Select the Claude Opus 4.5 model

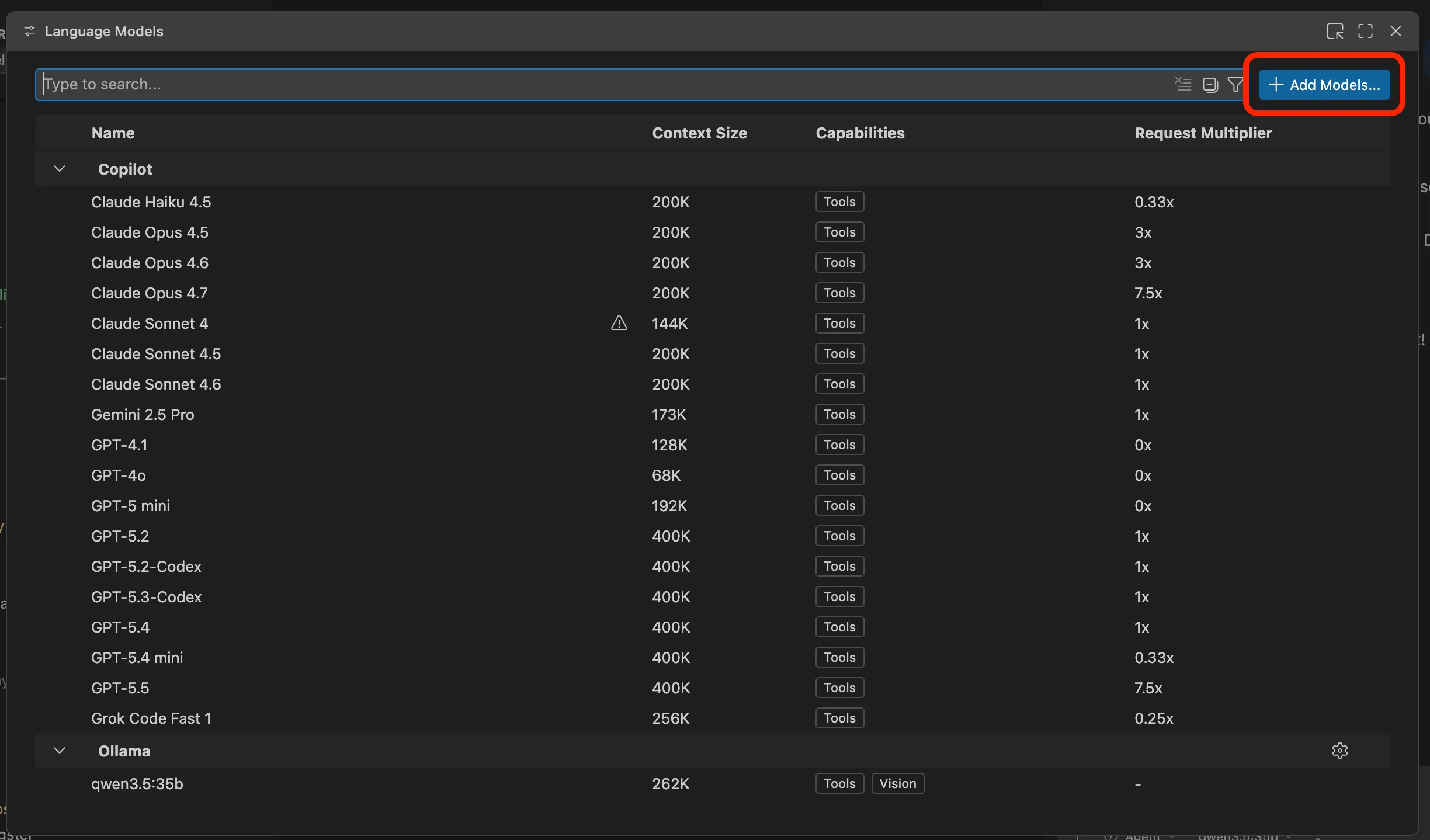(x=712, y=232)
